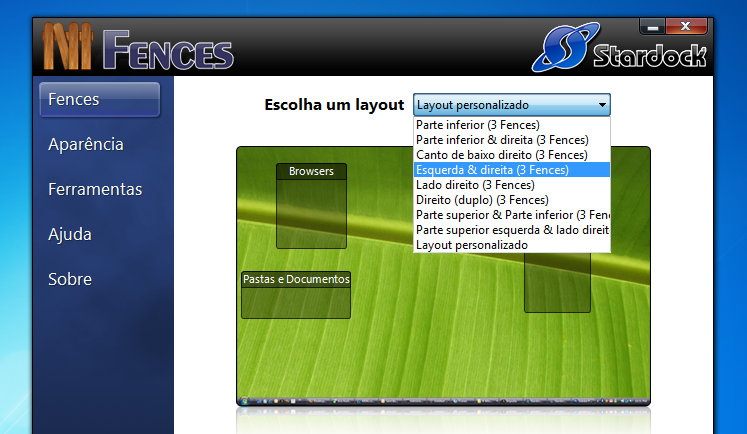Choose Lado direito (3 Fences) option

(512, 185)
